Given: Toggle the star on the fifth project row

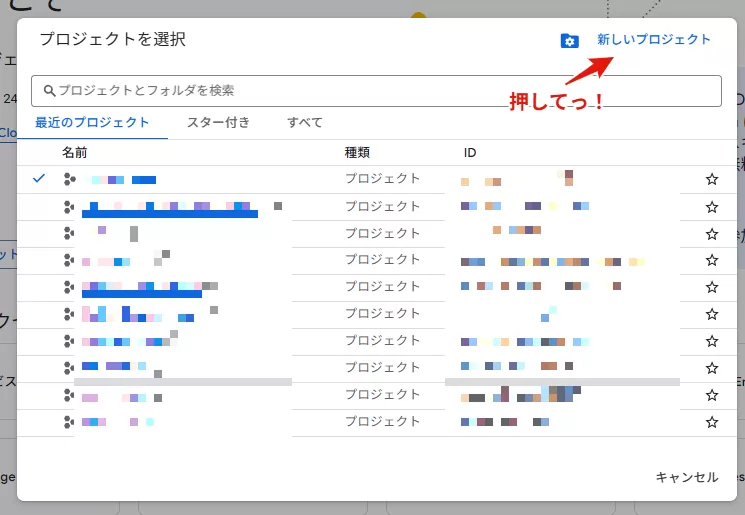Looking at the screenshot, I should [x=712, y=287].
